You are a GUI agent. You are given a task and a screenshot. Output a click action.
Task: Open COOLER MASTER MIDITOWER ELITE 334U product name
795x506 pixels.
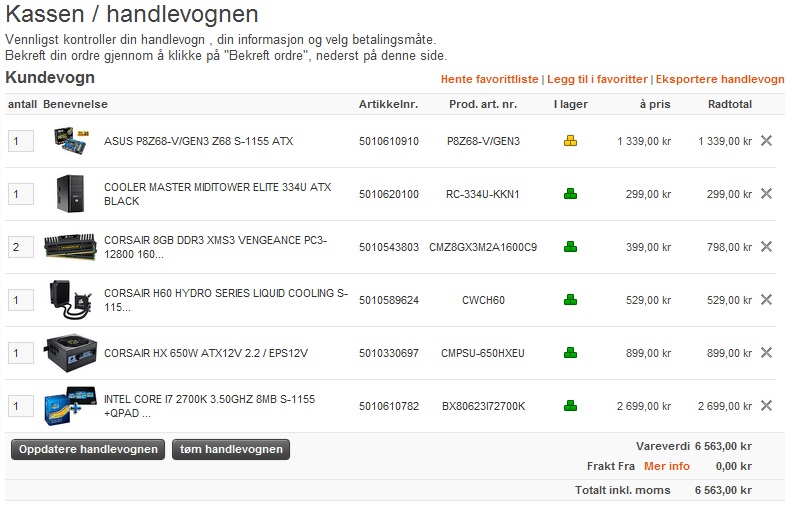218,194
